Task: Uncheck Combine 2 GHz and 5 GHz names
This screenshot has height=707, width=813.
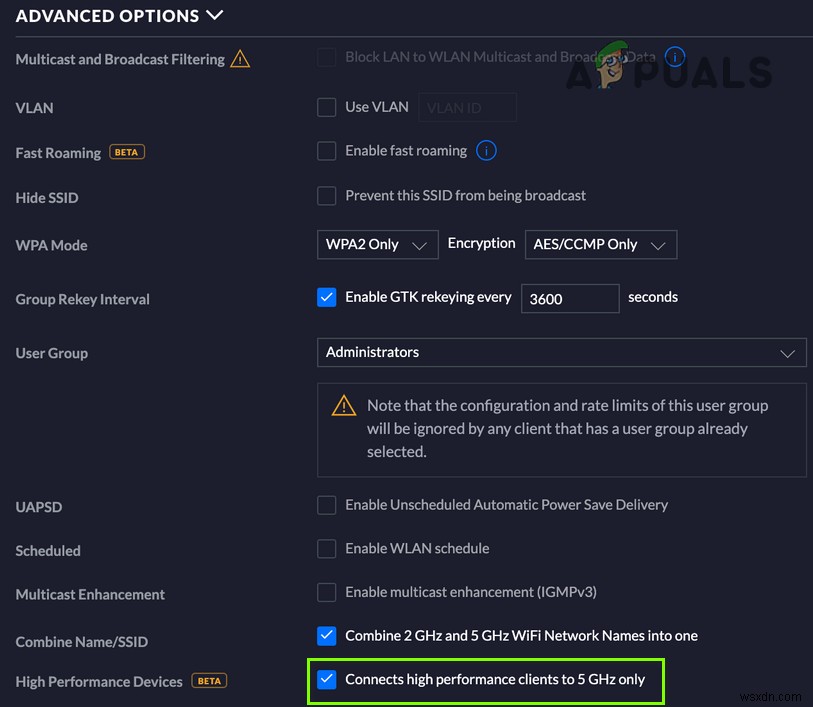Action: point(327,636)
